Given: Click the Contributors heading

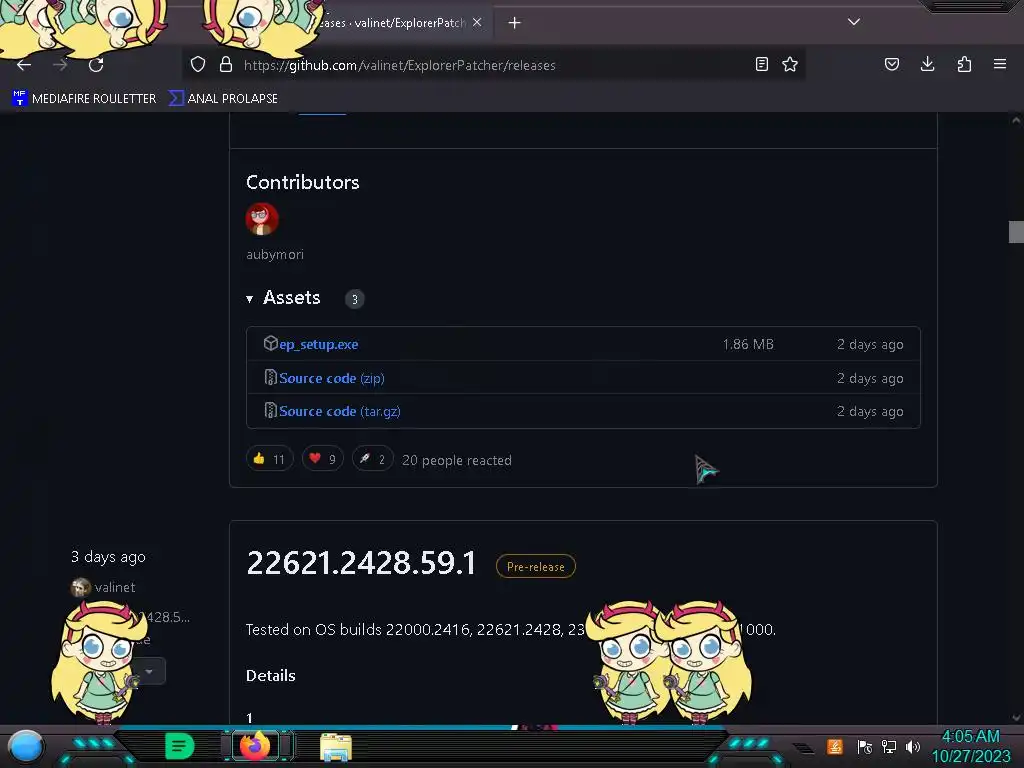Looking at the screenshot, I should pyautogui.click(x=302, y=182).
